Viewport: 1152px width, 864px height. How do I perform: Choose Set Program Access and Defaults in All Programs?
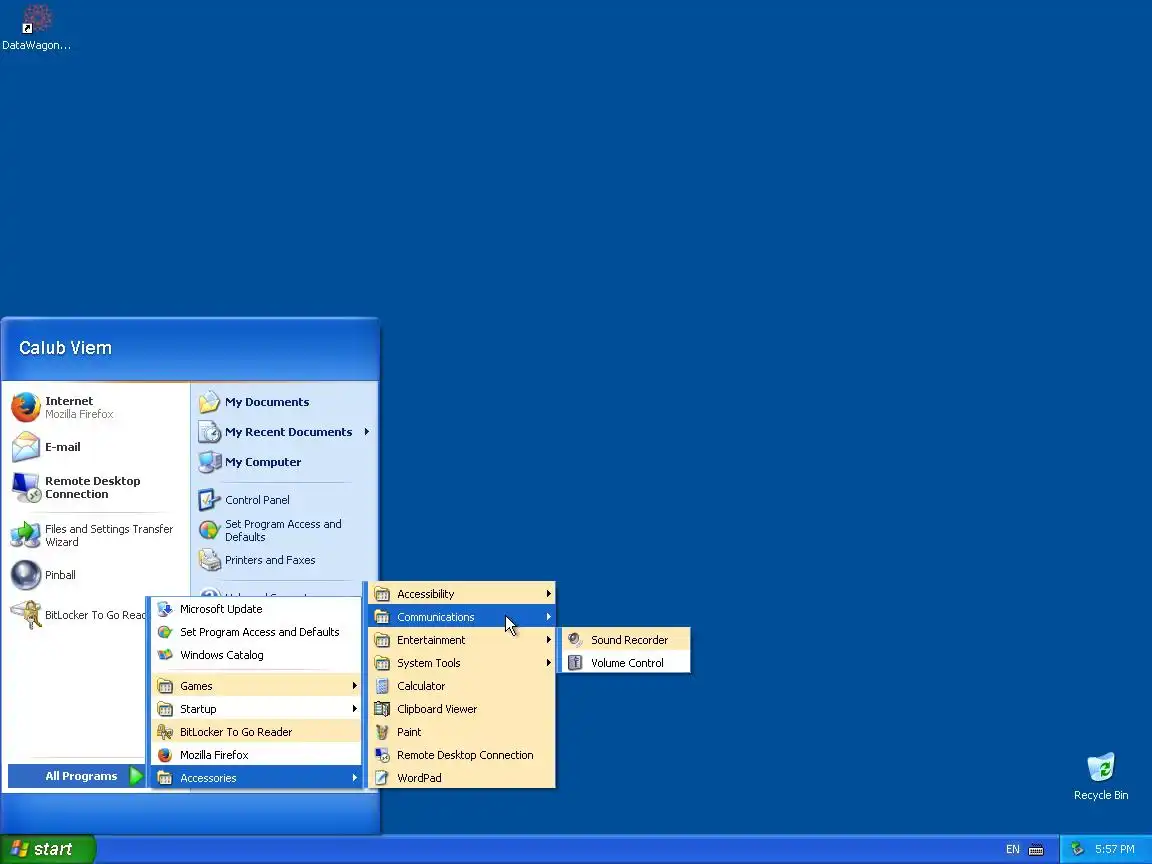pyautogui.click(x=256, y=632)
